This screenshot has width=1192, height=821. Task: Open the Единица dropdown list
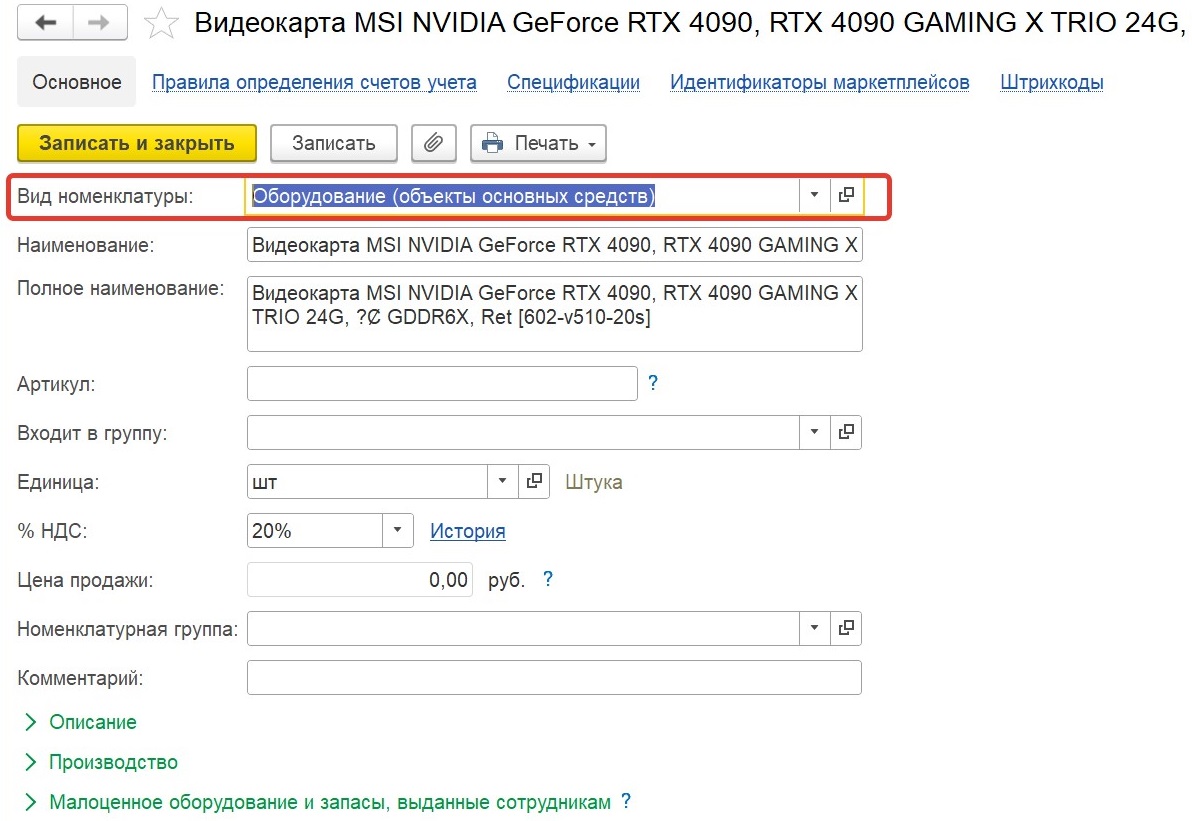(502, 481)
